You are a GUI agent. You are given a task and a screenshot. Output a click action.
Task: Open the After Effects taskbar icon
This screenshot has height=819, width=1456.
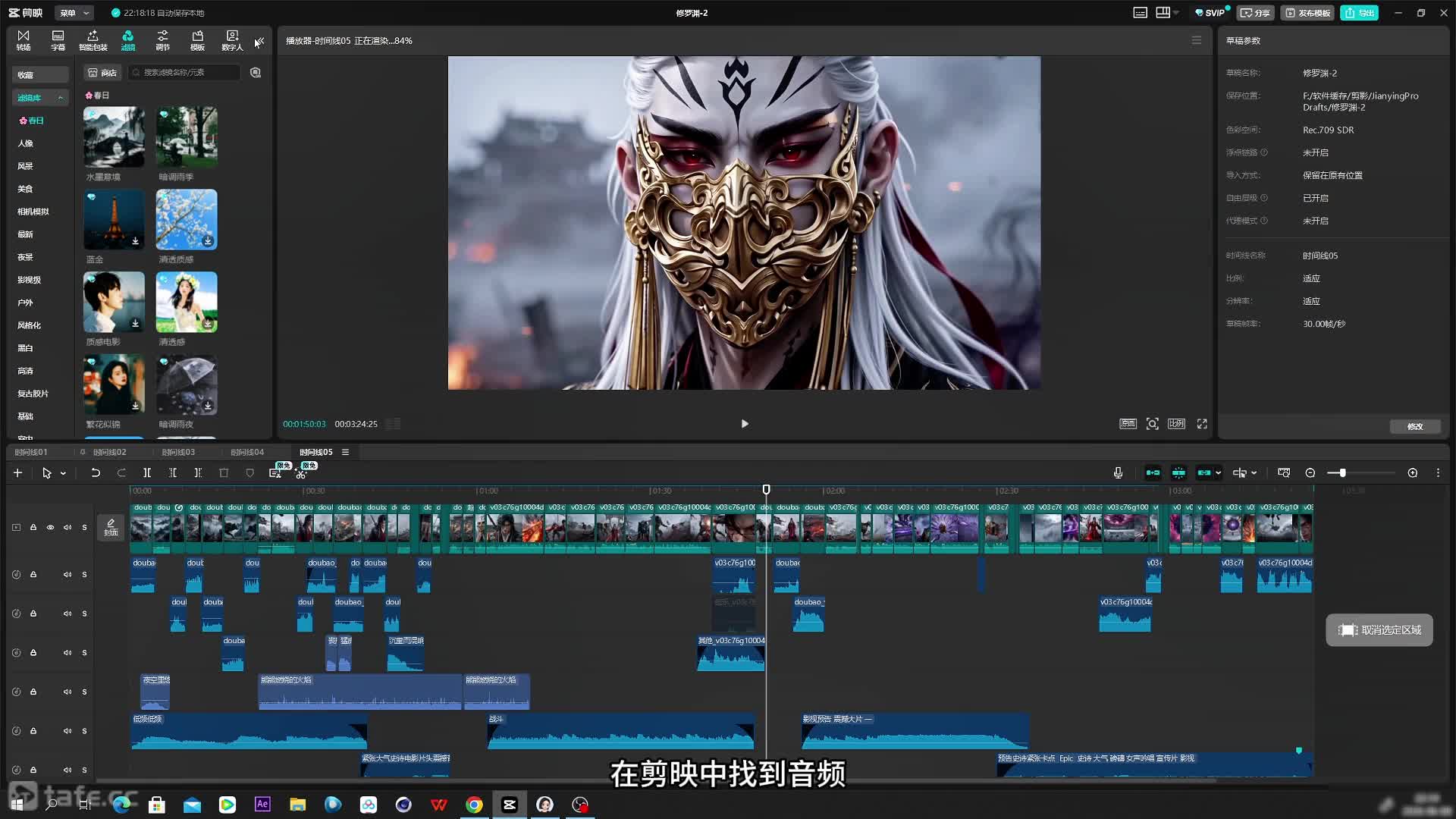click(262, 805)
